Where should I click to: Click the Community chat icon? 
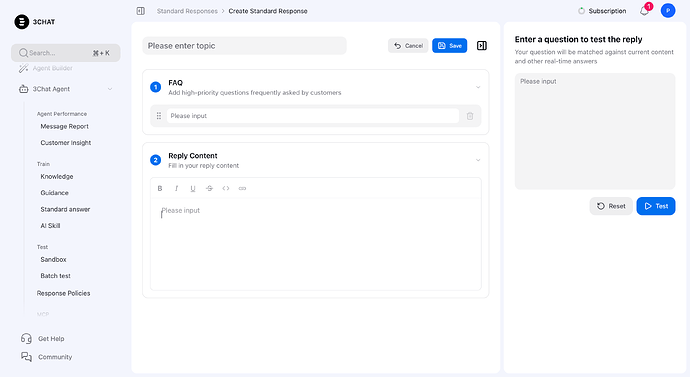26,357
